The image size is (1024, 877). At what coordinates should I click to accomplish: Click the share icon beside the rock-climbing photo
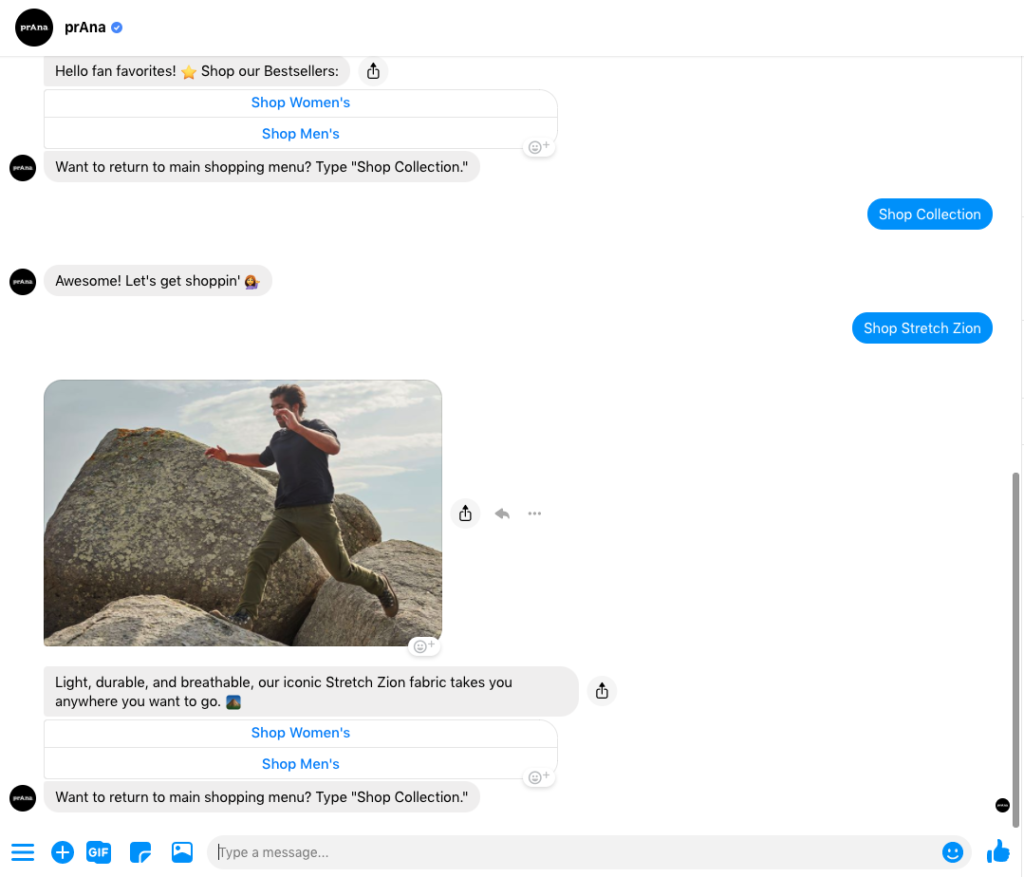click(465, 513)
